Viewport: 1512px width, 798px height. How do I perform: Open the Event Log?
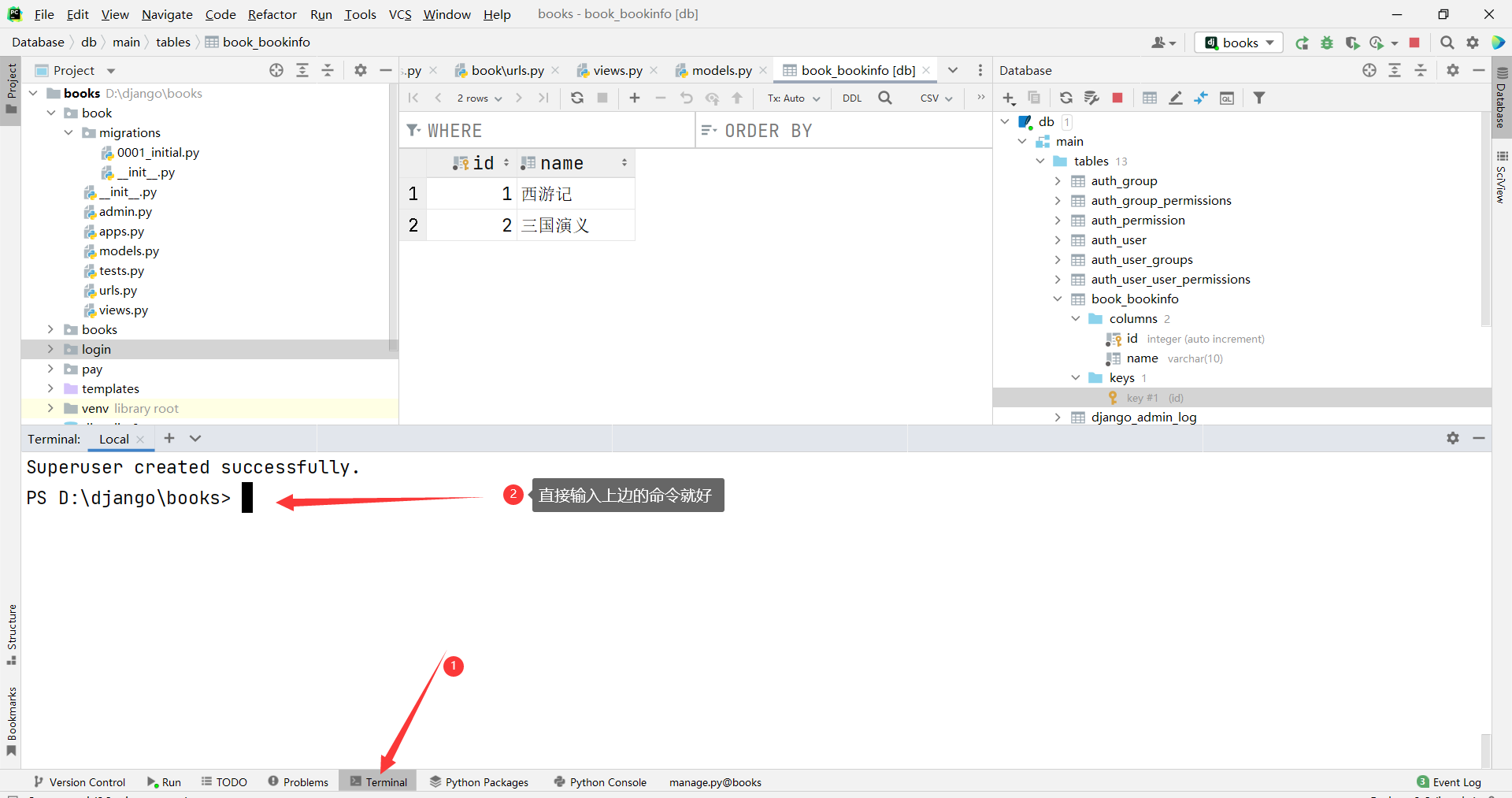(1449, 781)
